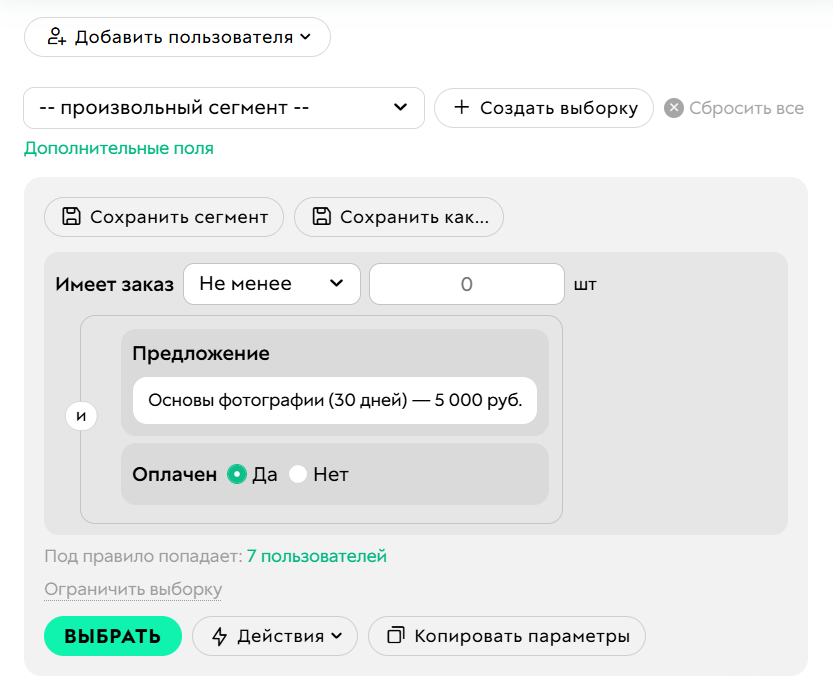Click the quantity input field showing 0
Viewport: 833px width, 682px height.
click(x=466, y=284)
